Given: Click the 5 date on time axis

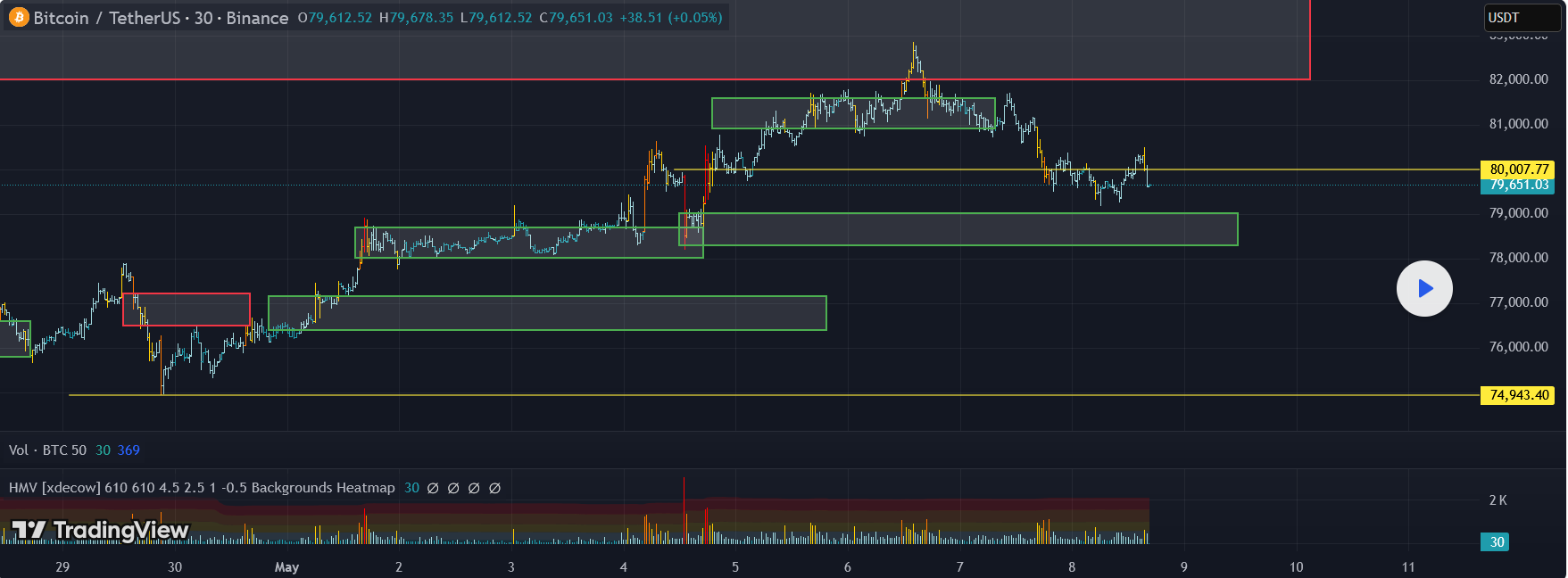Looking at the screenshot, I should [735, 567].
